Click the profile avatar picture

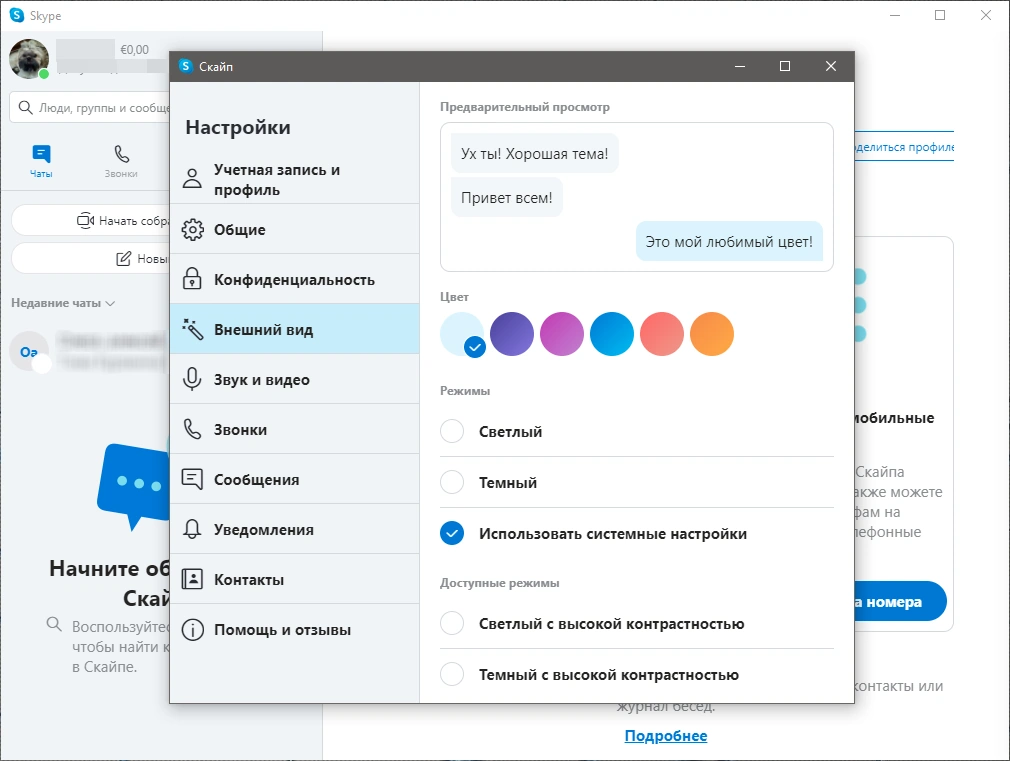pos(29,59)
